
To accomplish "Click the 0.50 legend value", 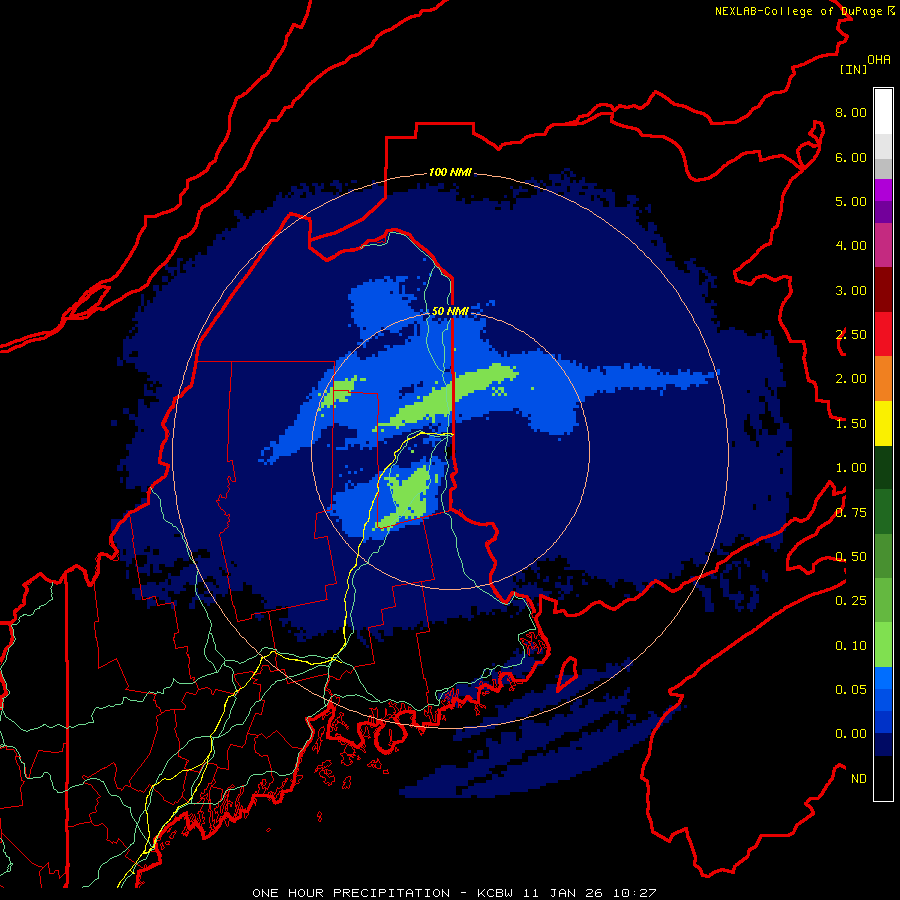I will (x=851, y=557).
